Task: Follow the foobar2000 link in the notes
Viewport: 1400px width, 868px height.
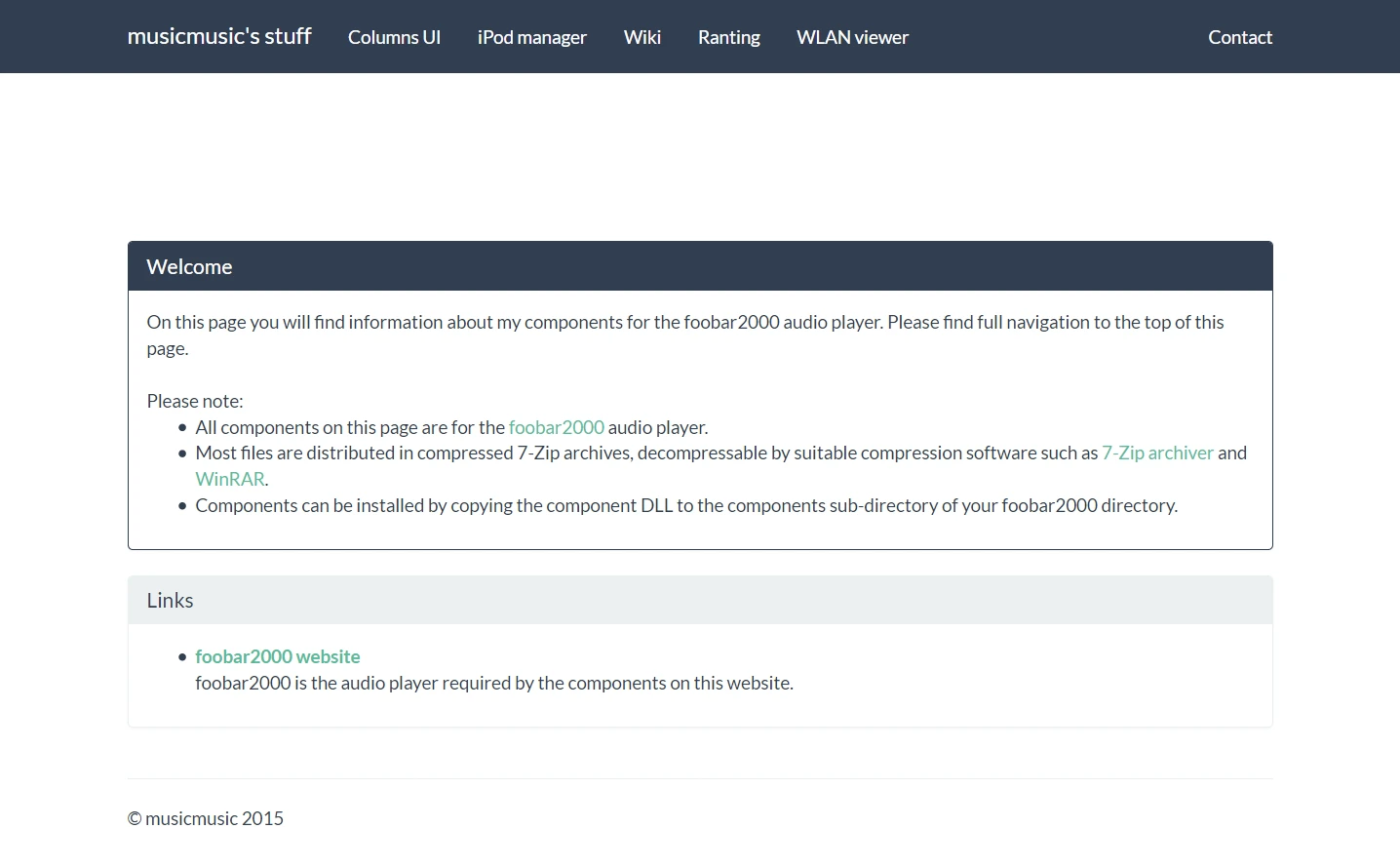Action: pos(556,427)
